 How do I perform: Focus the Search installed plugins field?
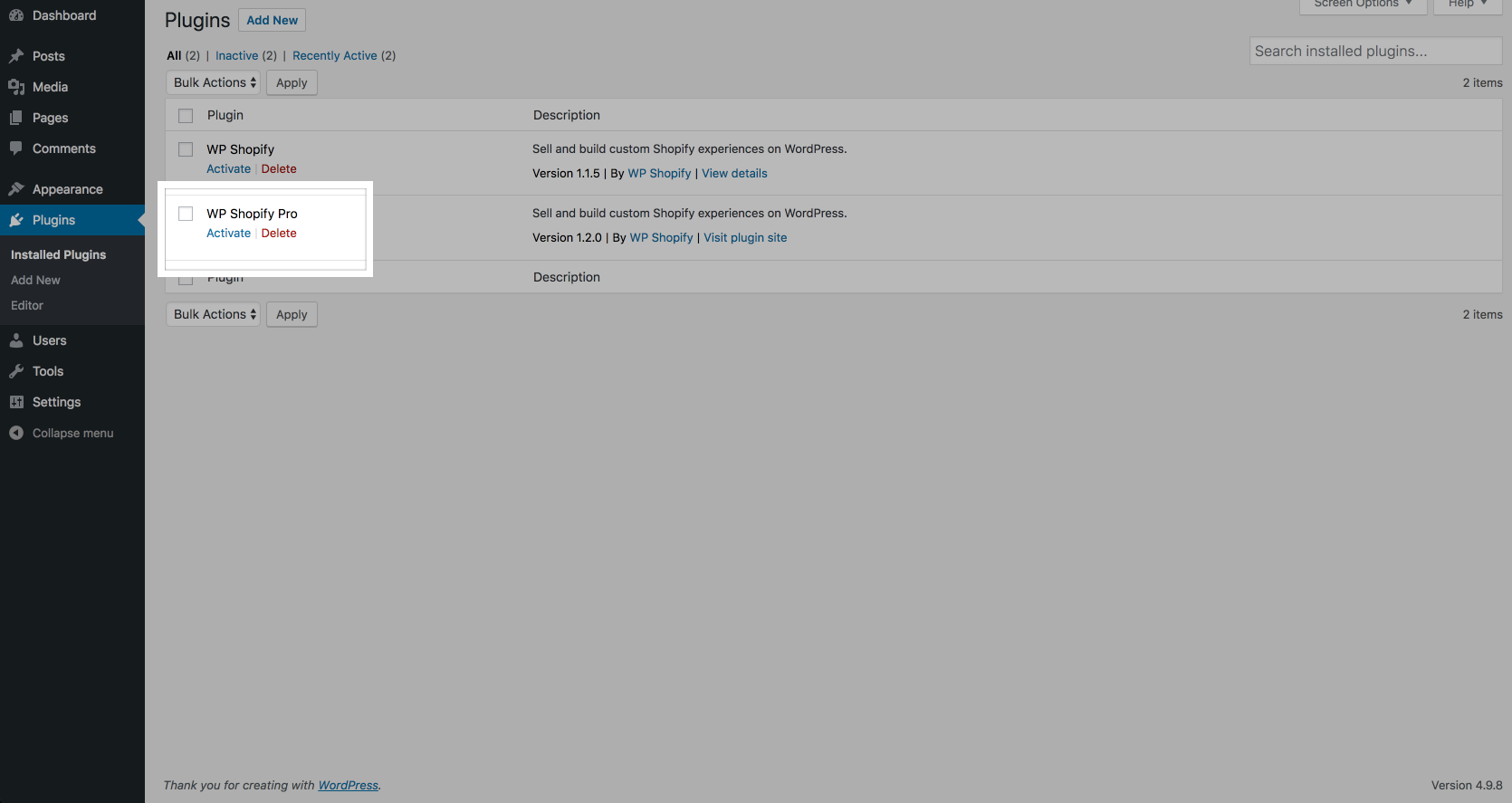pos(1375,51)
